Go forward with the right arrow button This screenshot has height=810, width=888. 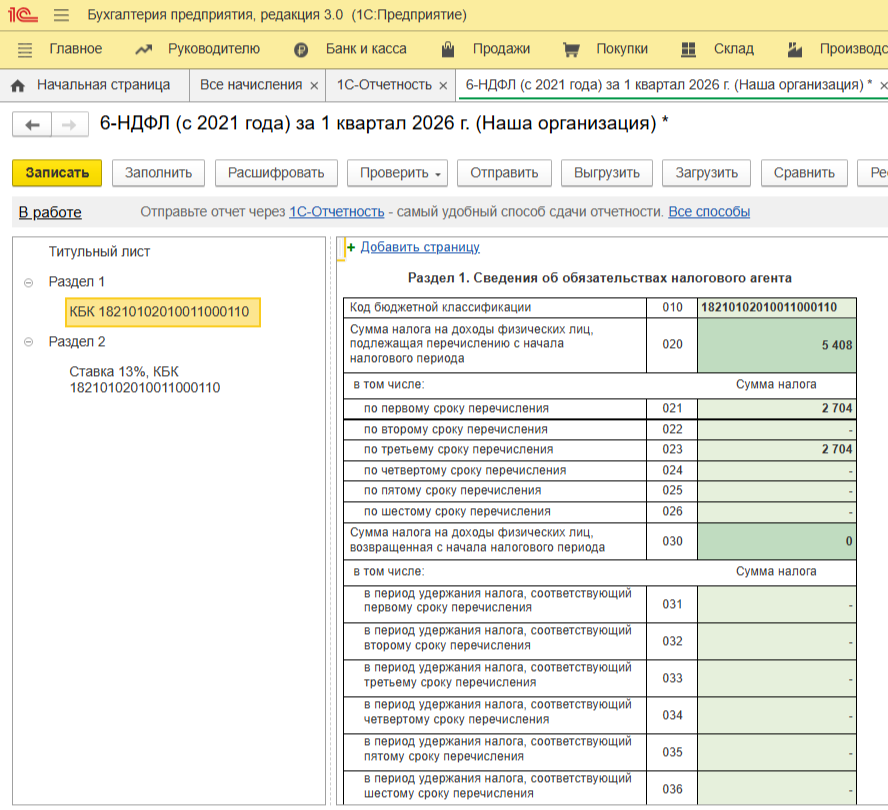68,125
